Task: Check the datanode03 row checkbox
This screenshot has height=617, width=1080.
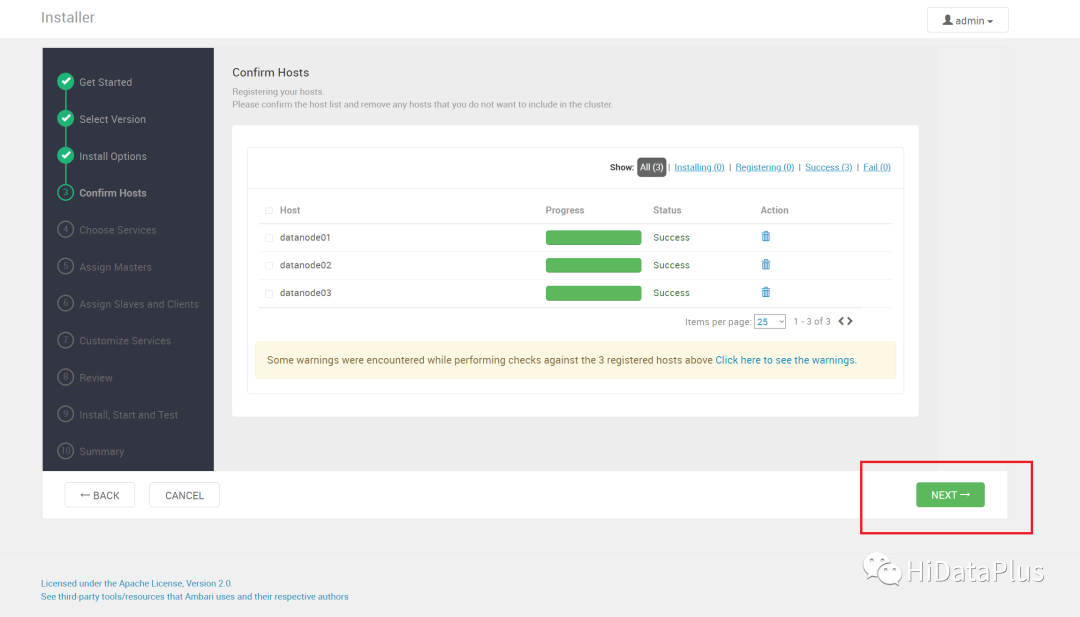Action: click(269, 293)
